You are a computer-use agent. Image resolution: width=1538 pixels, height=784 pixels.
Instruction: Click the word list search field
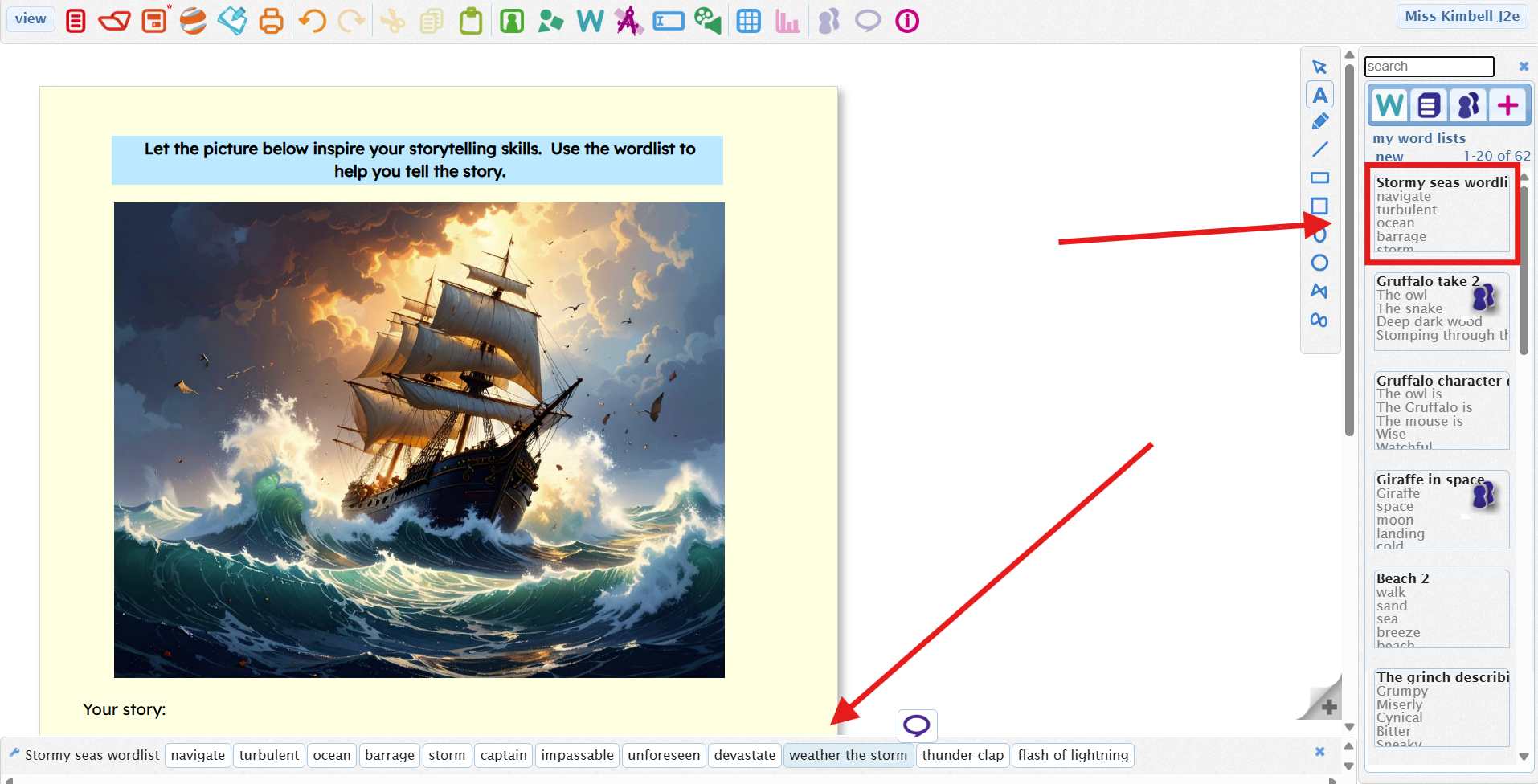[1429, 66]
